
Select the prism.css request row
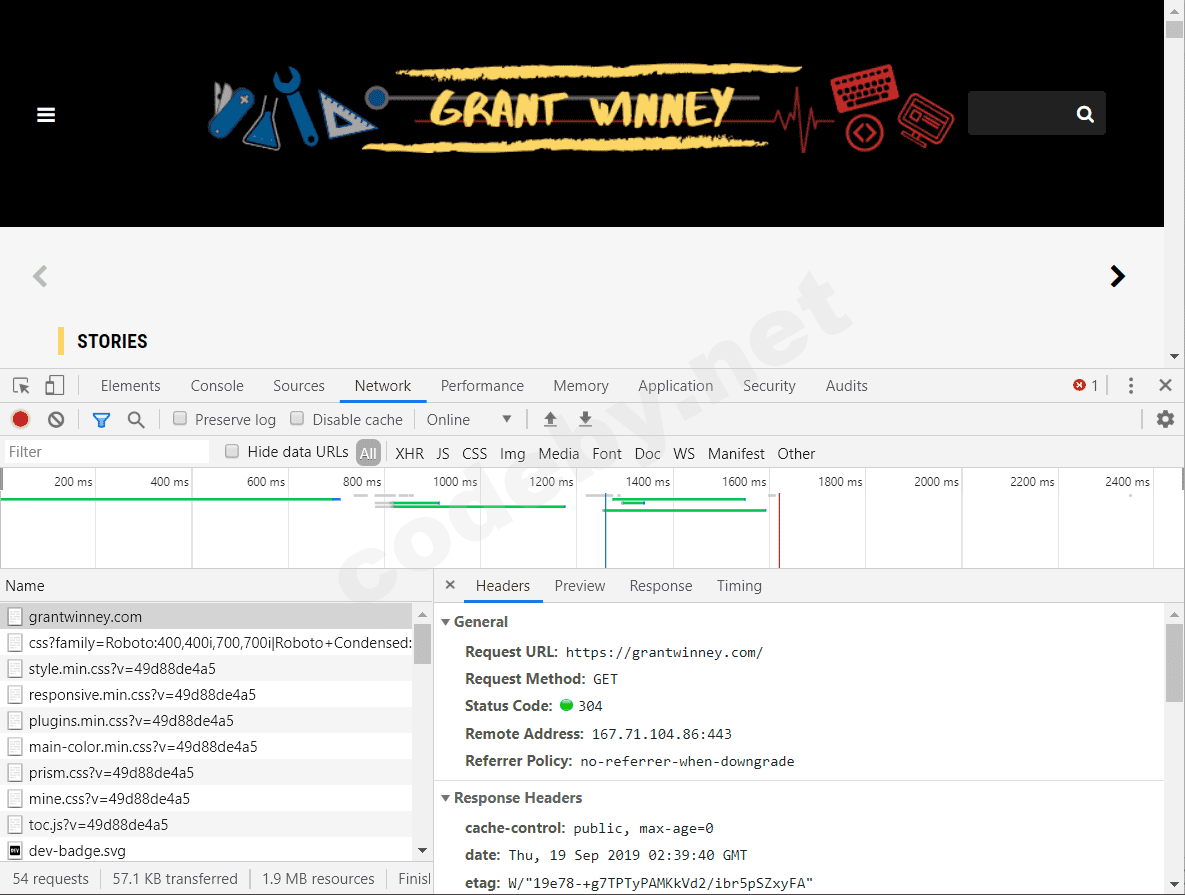206,773
